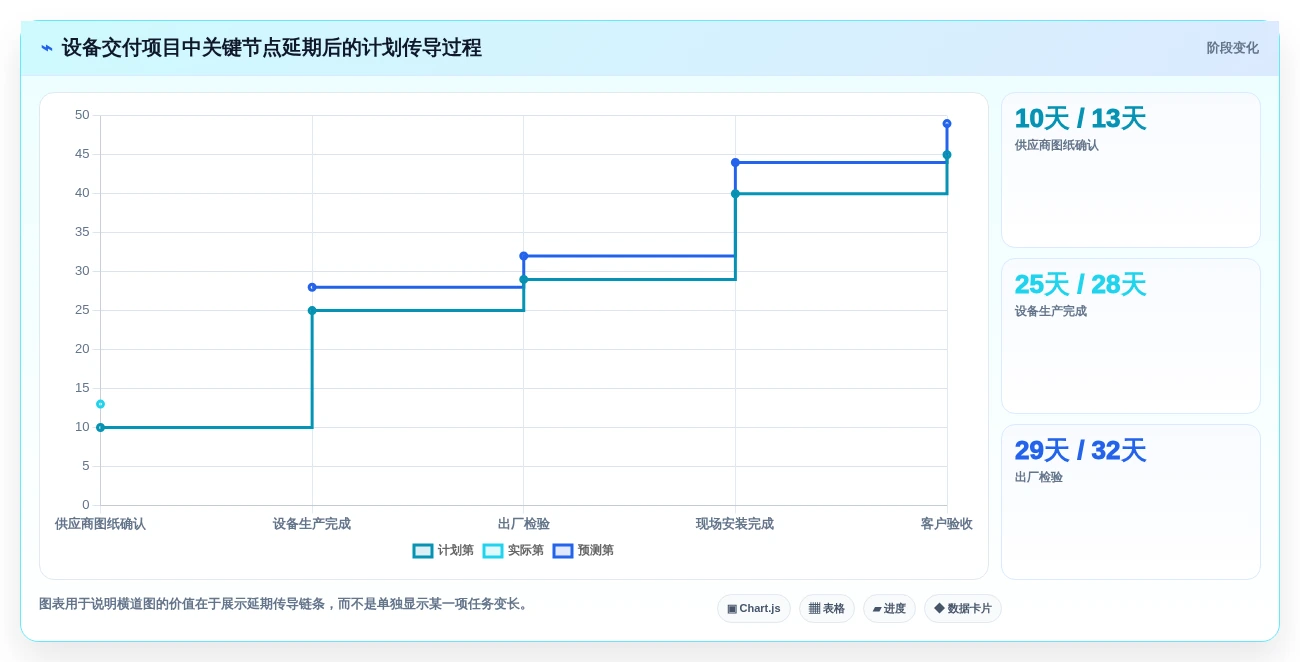Click the y-axis value 25
This screenshot has height=662, width=1300.
[x=82, y=310]
